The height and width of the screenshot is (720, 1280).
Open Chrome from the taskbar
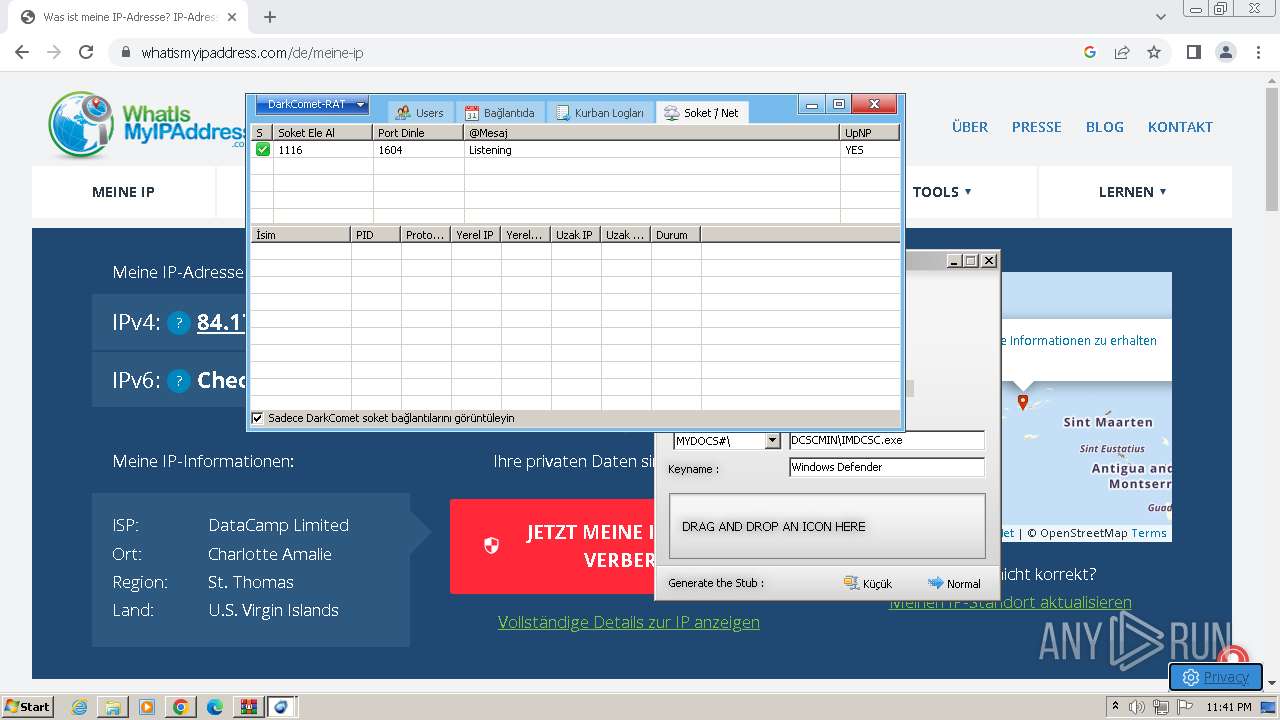181,707
